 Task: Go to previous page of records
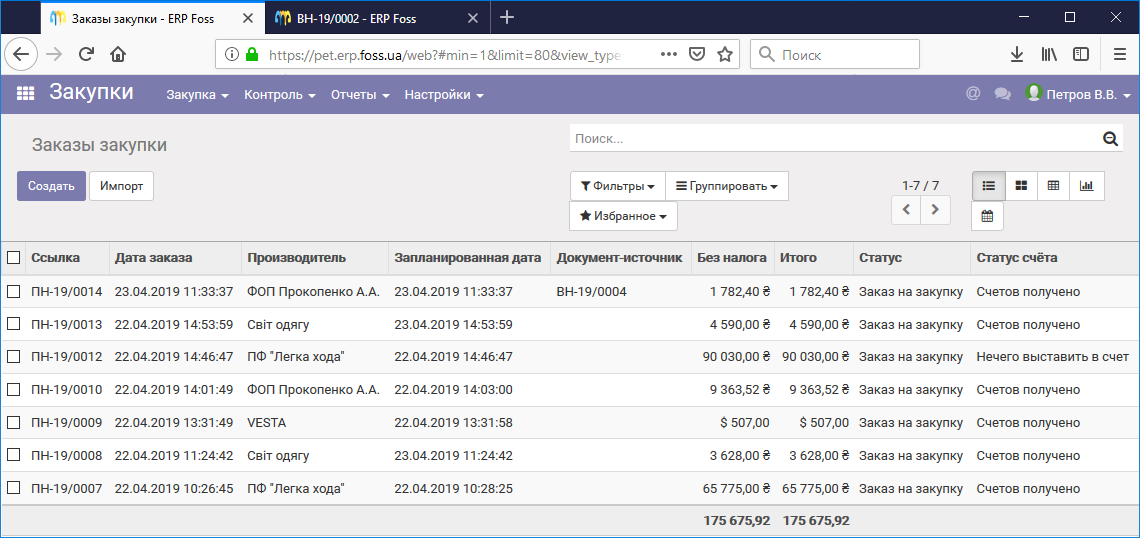coord(906,210)
